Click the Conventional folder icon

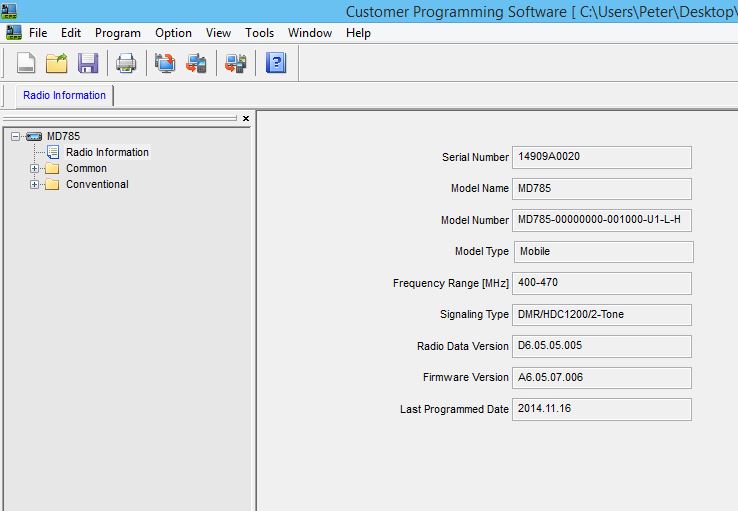pyautogui.click(x=52, y=184)
